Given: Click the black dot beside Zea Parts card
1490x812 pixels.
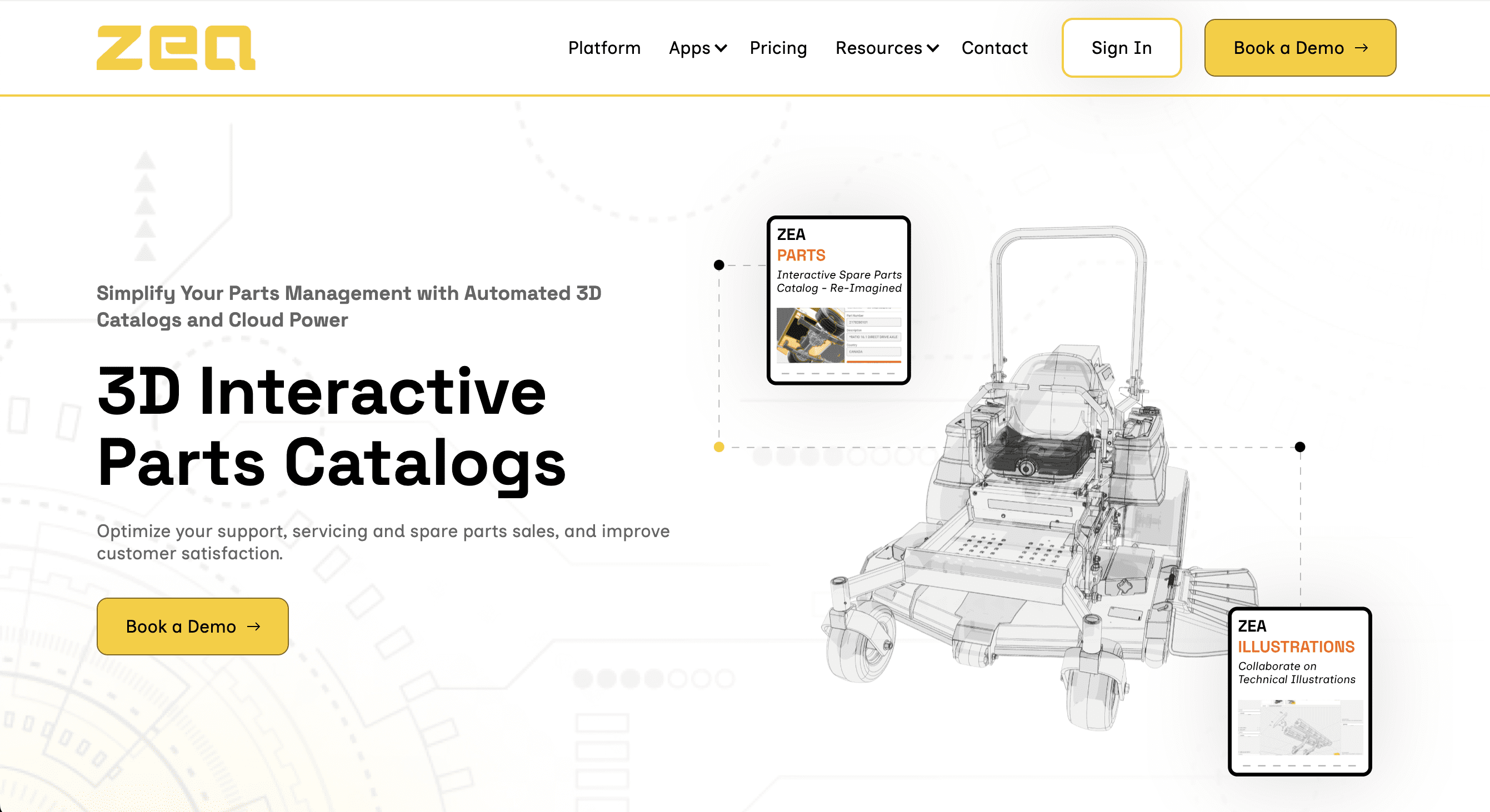Looking at the screenshot, I should point(719,265).
